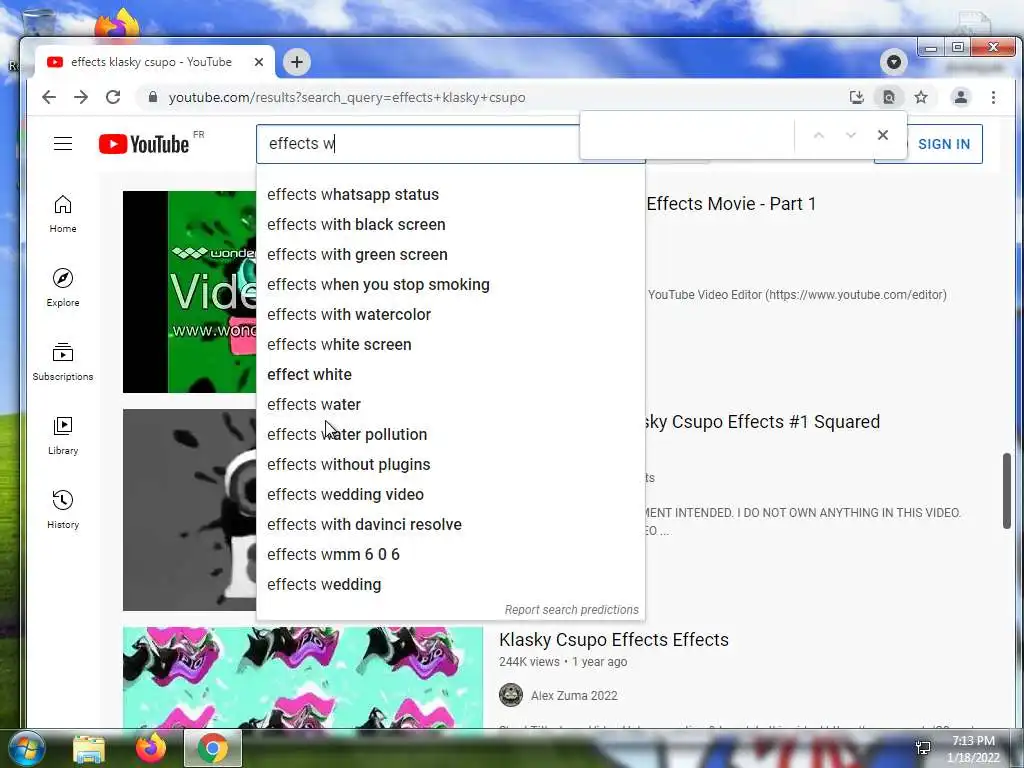Close the find bar

tap(882, 135)
